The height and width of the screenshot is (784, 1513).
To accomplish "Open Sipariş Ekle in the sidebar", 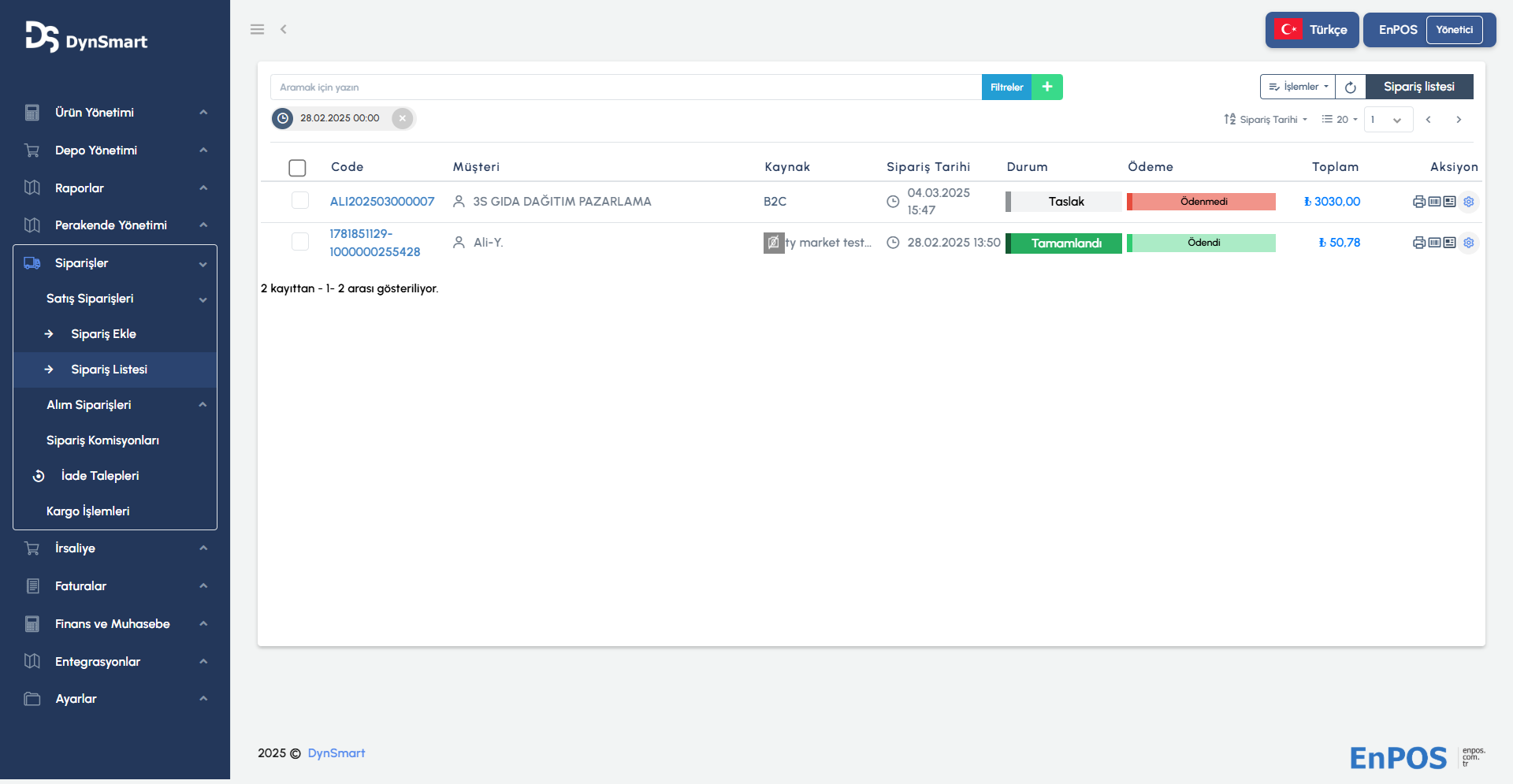I will (103, 334).
